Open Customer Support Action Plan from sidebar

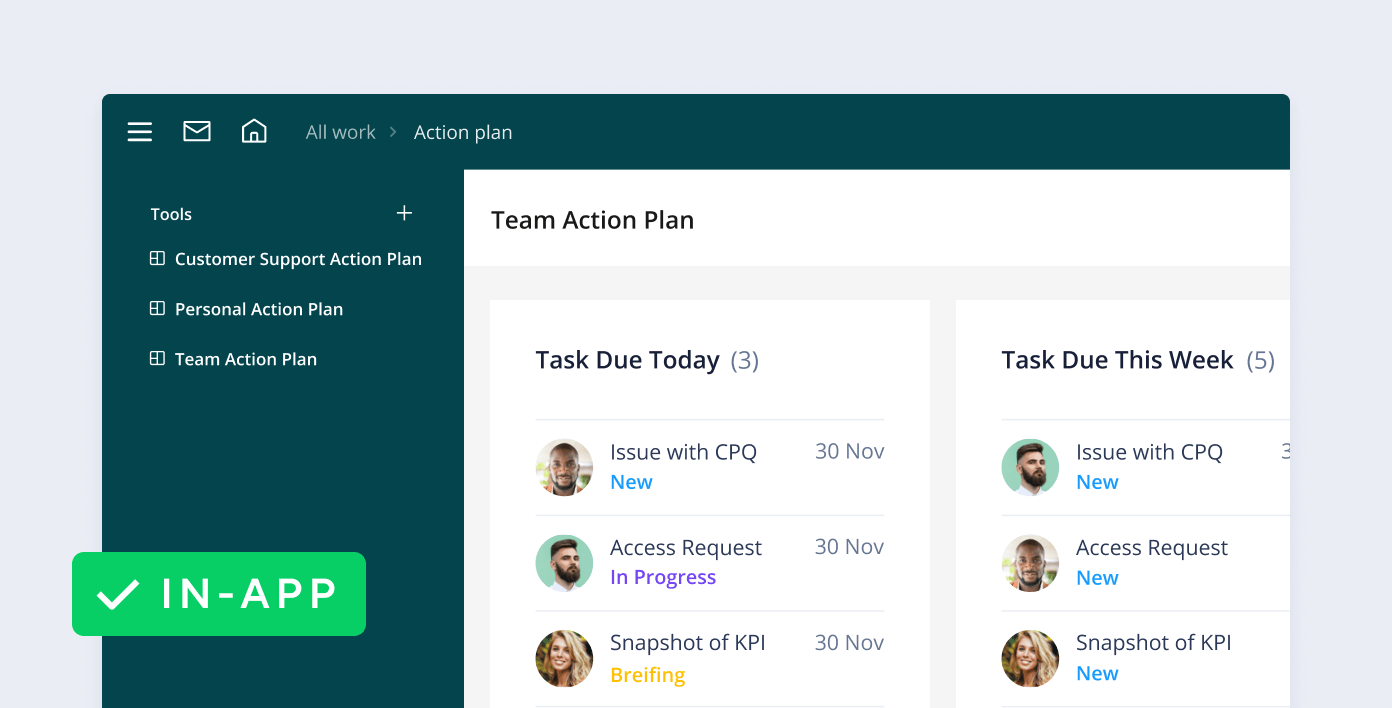298,258
